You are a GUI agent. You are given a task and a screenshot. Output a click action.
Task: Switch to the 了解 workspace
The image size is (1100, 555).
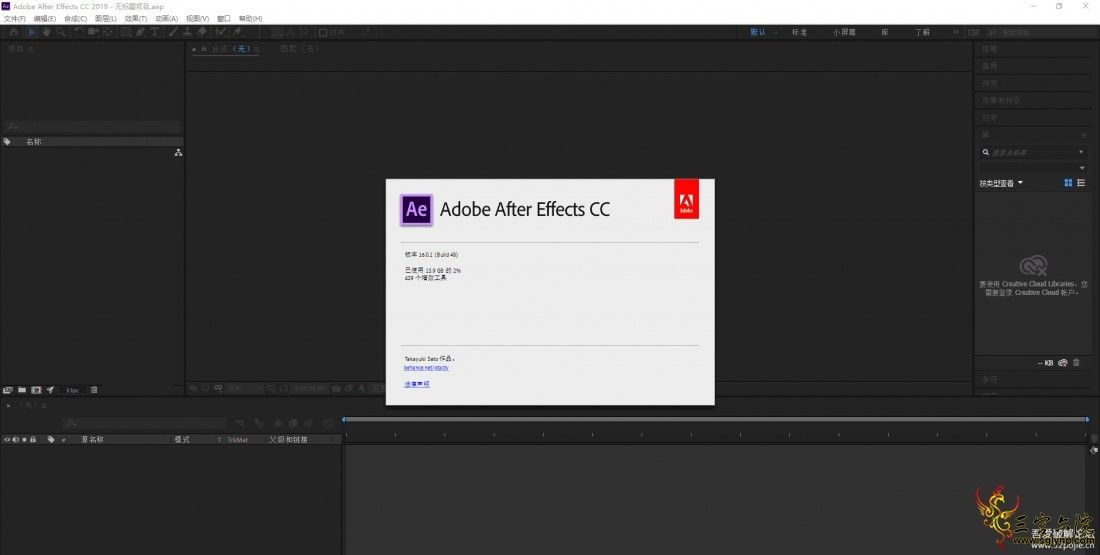[x=922, y=32]
